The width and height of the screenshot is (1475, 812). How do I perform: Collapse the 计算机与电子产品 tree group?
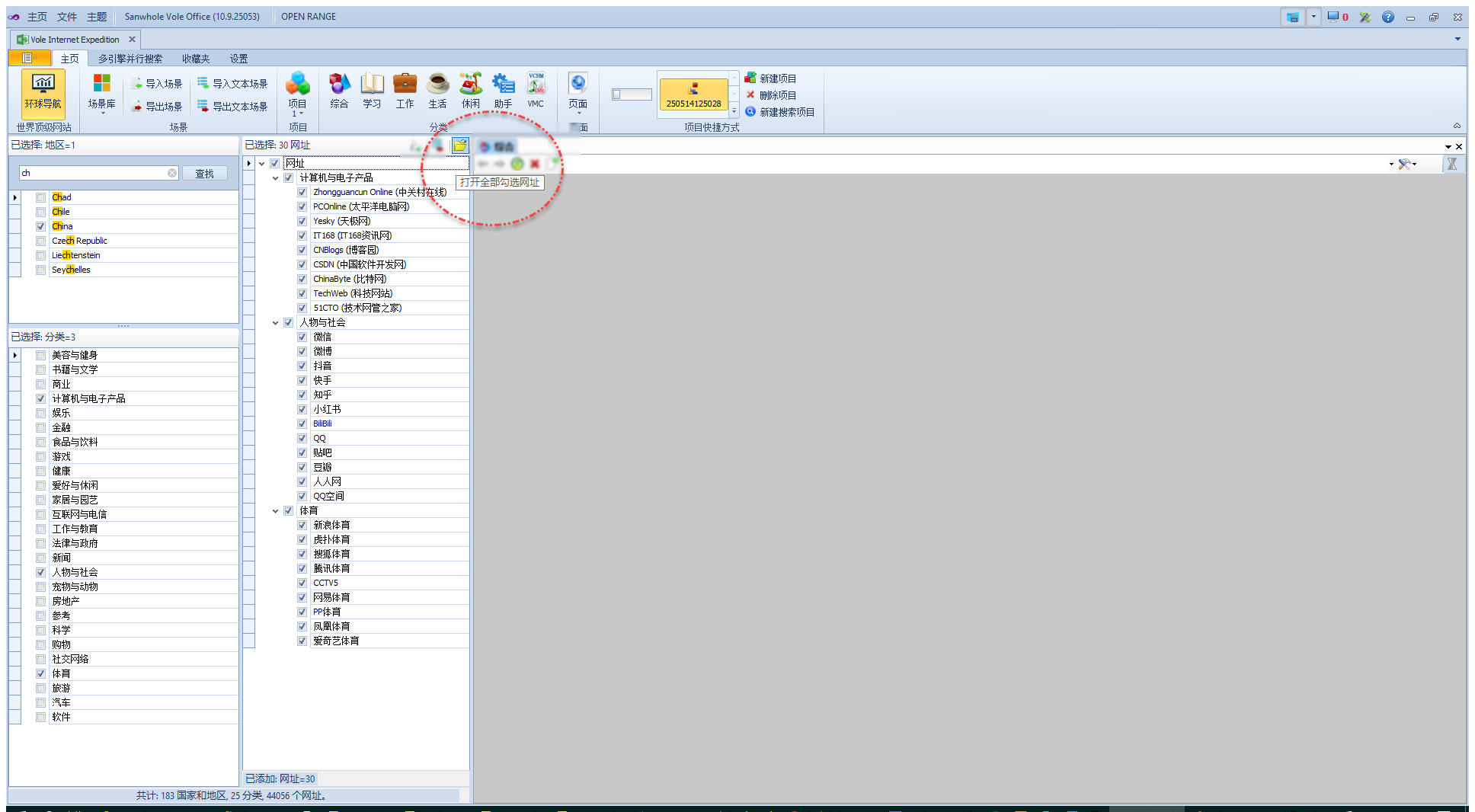[275, 177]
